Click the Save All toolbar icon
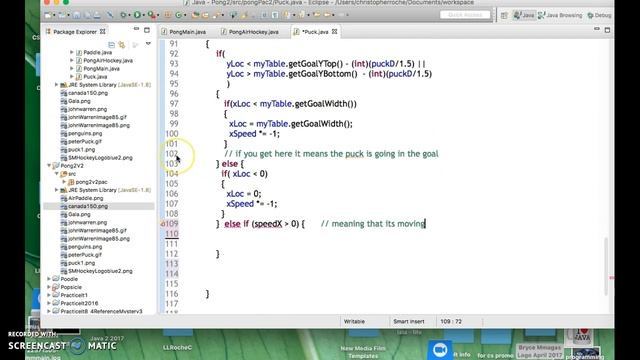 (87, 15)
